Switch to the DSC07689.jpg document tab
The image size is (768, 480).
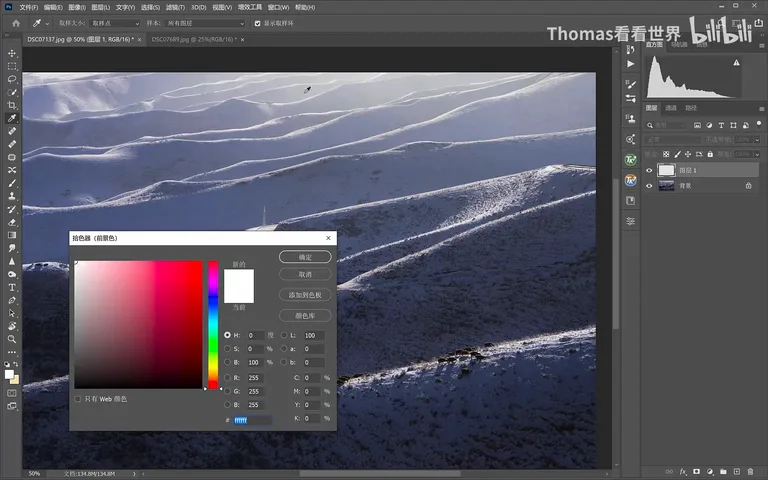click(194, 39)
